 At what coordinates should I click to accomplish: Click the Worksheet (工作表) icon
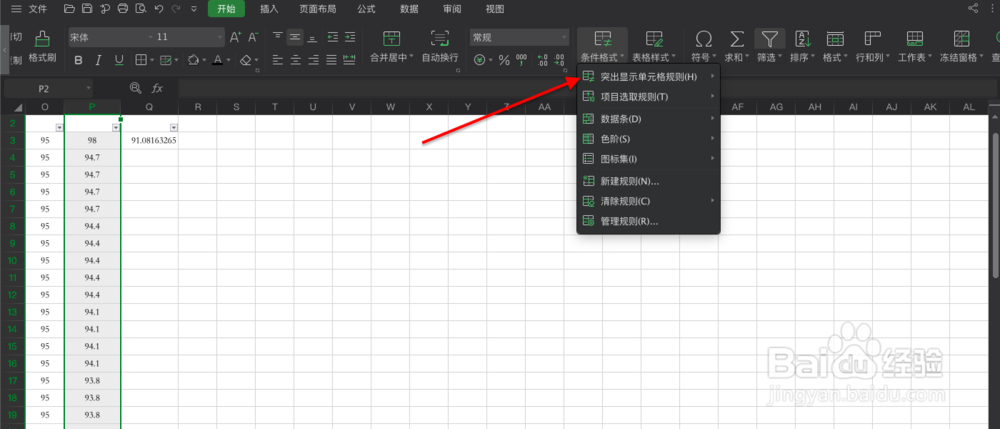click(915, 39)
